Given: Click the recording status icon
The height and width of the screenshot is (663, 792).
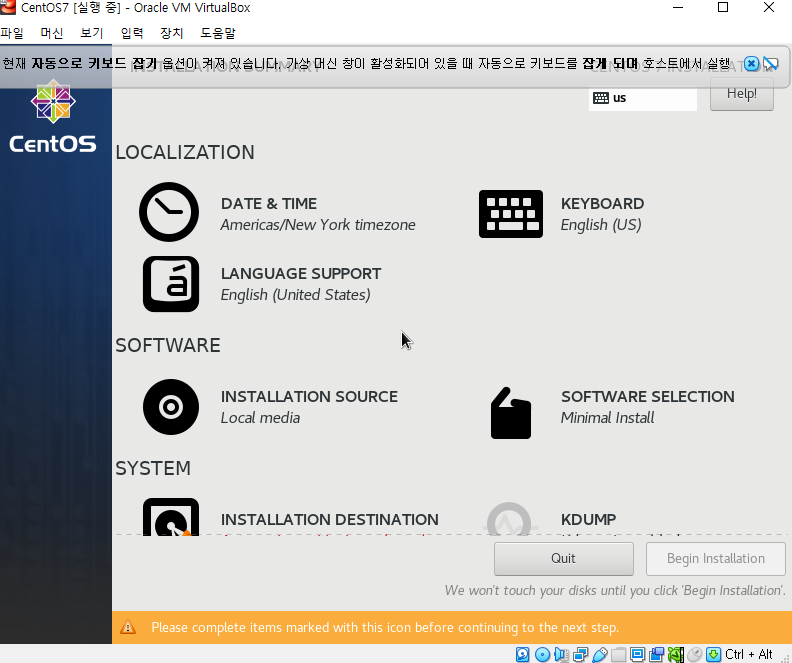Looking at the screenshot, I should tap(657, 654).
